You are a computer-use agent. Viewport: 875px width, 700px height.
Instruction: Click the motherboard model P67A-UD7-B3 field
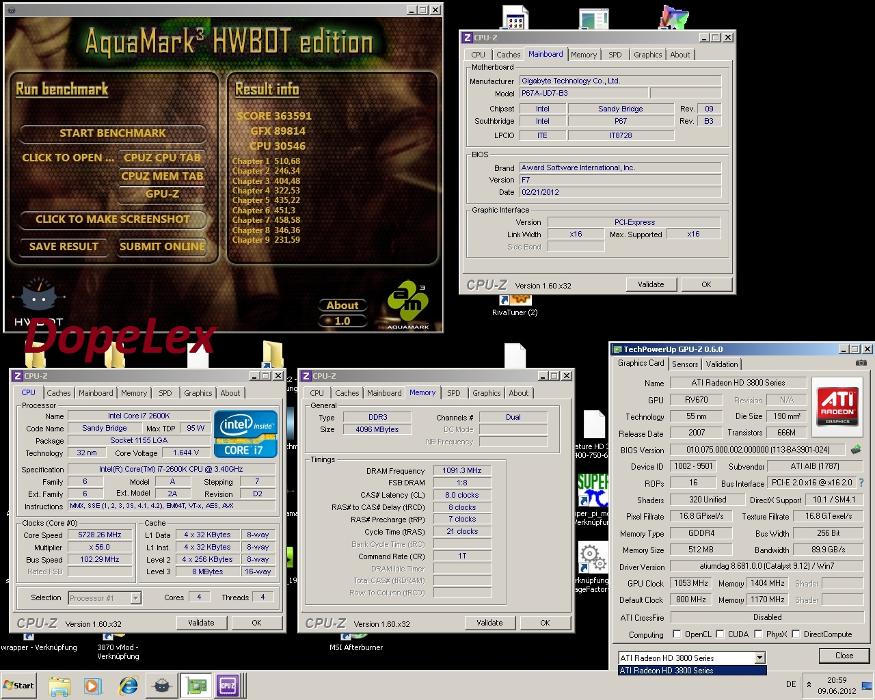click(584, 93)
